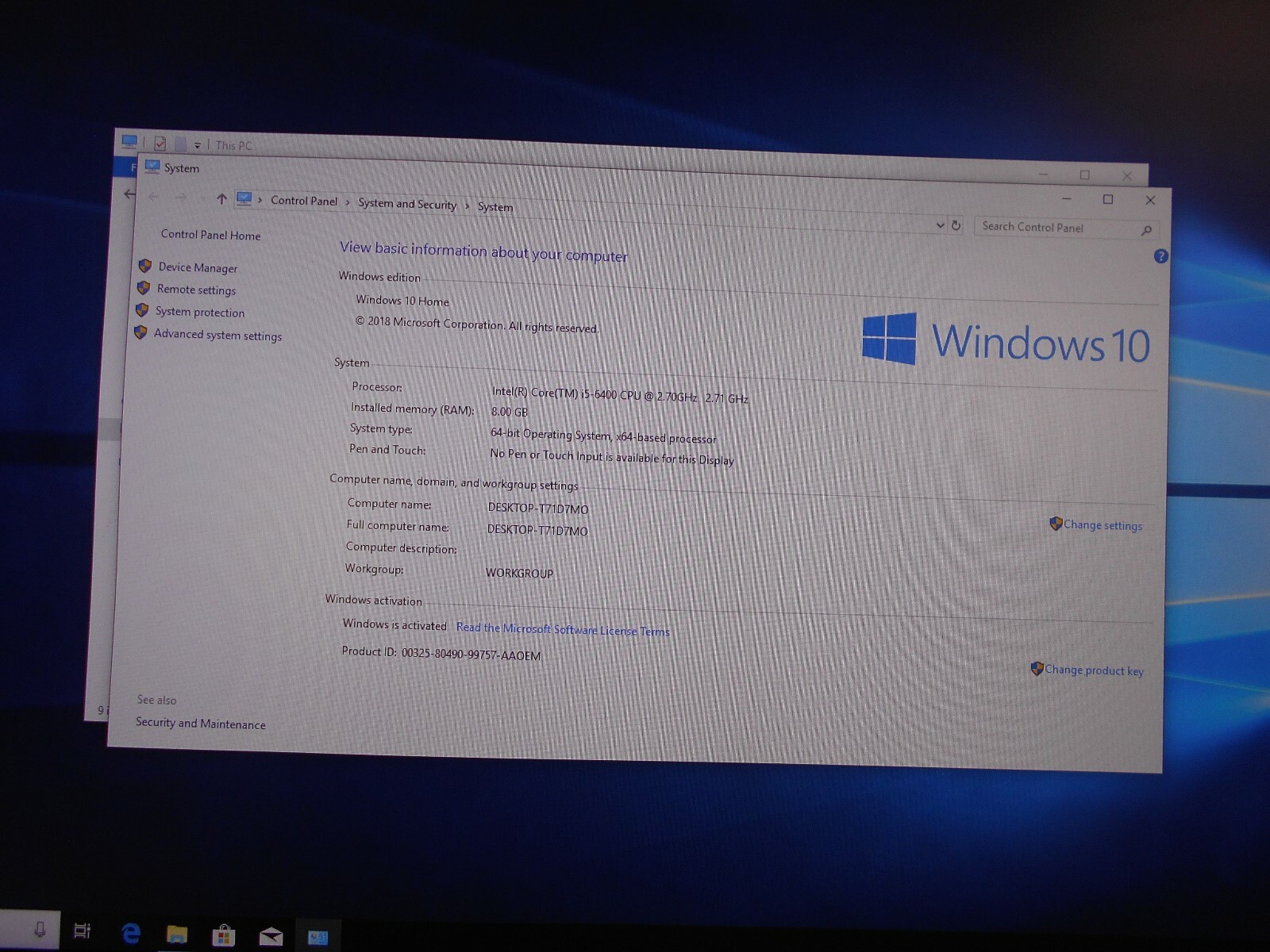Open Mail app from taskbar
1270x952 pixels.
(271, 937)
